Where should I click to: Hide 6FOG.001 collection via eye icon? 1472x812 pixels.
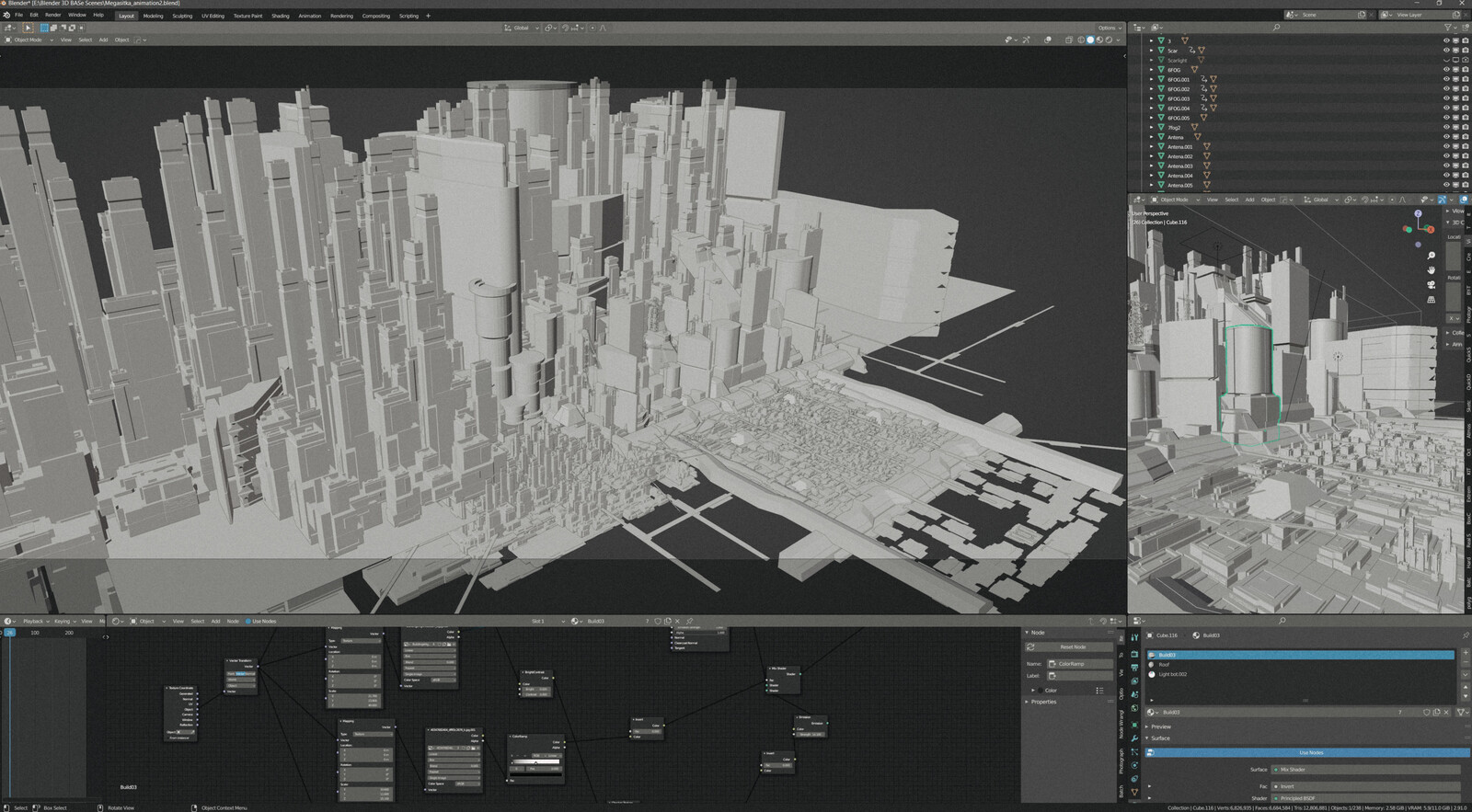coord(1446,79)
